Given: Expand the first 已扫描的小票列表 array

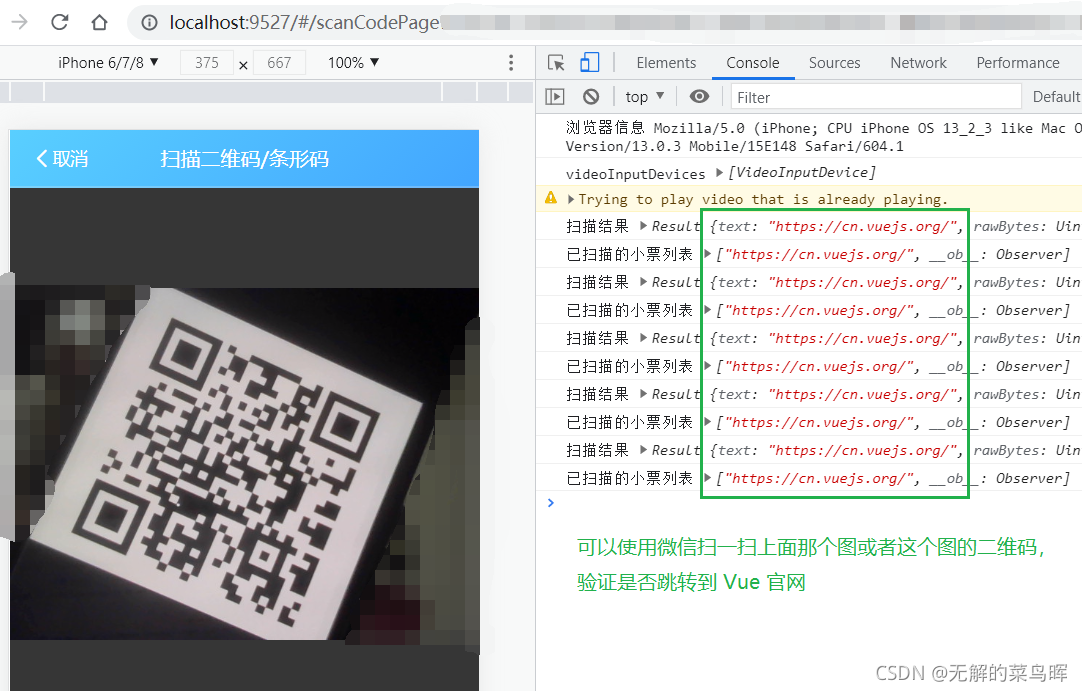Looking at the screenshot, I should [707, 253].
